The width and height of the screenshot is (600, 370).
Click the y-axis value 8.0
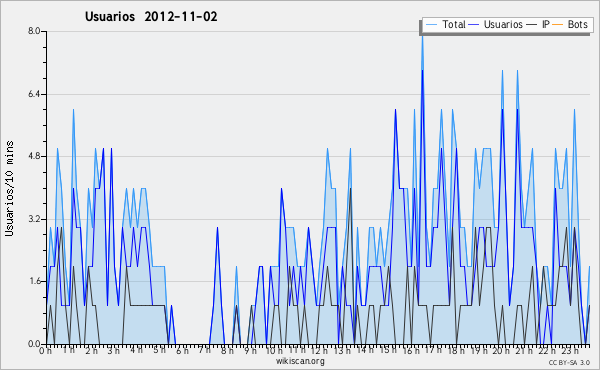coord(34,31)
